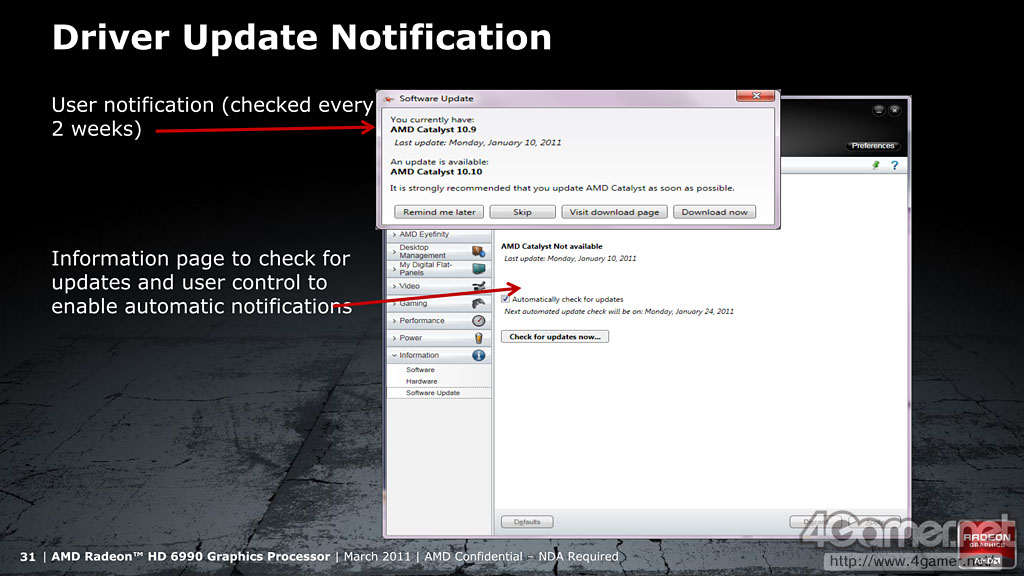1024x576 pixels.
Task: Click Check for updates now button
Action: pyautogui.click(x=554, y=337)
